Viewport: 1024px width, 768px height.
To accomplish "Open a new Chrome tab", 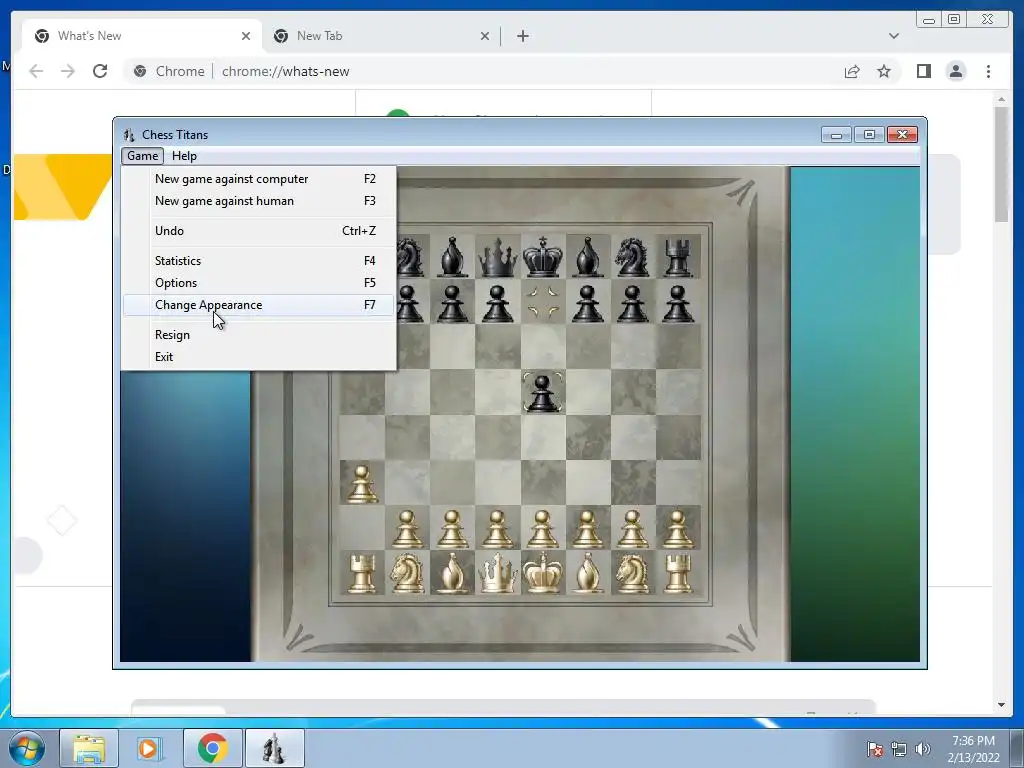I will (522, 36).
